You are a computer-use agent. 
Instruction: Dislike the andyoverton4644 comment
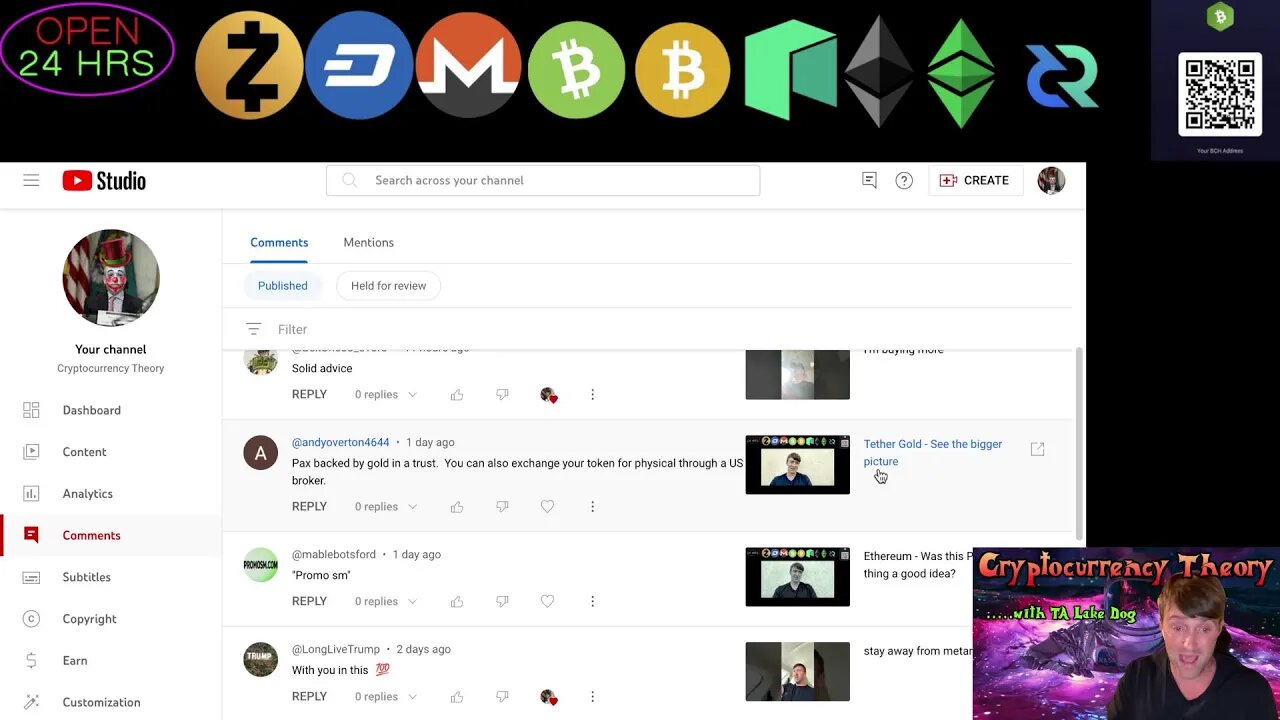(502, 507)
